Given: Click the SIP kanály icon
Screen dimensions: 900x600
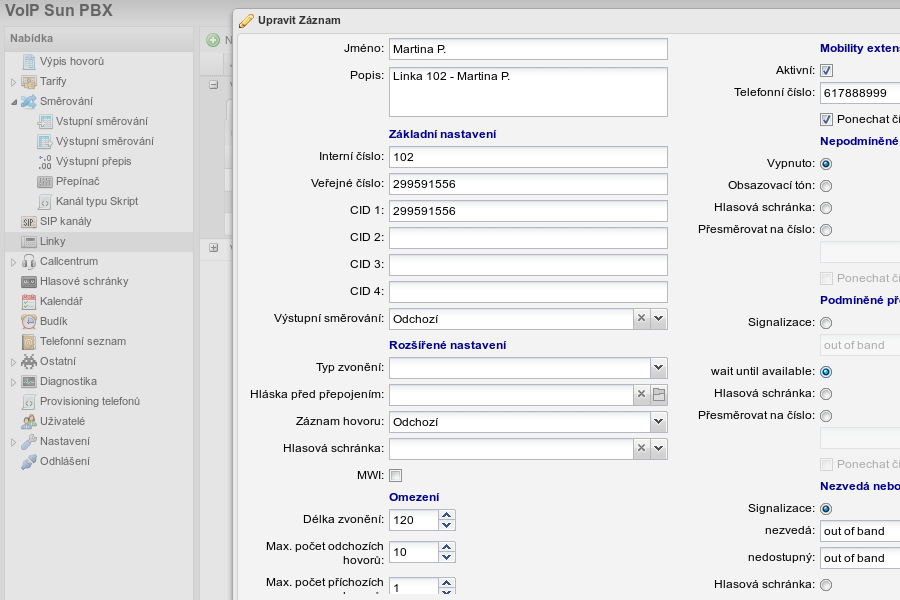Looking at the screenshot, I should tap(29, 222).
